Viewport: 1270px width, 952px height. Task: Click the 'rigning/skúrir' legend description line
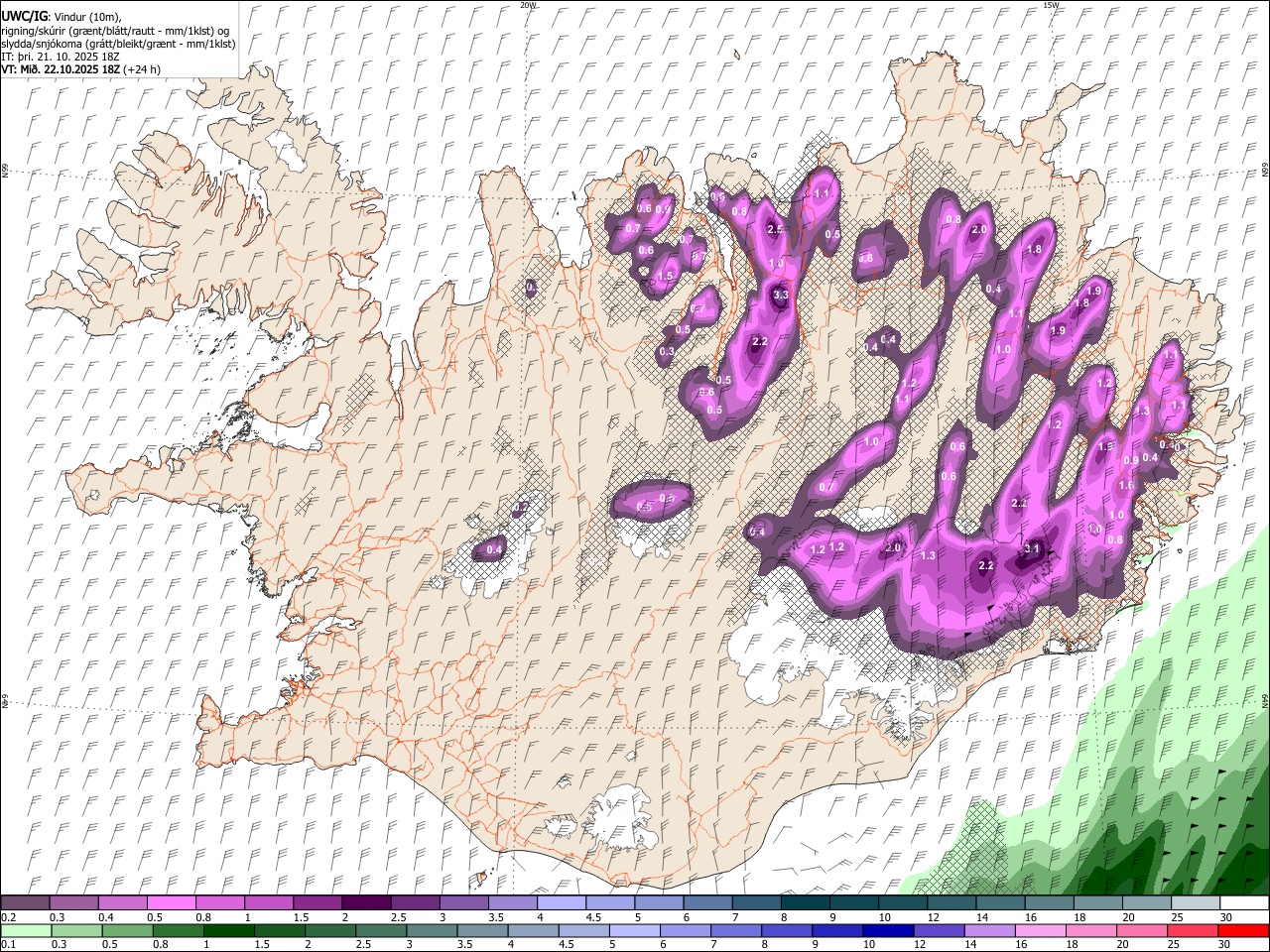pos(115,31)
